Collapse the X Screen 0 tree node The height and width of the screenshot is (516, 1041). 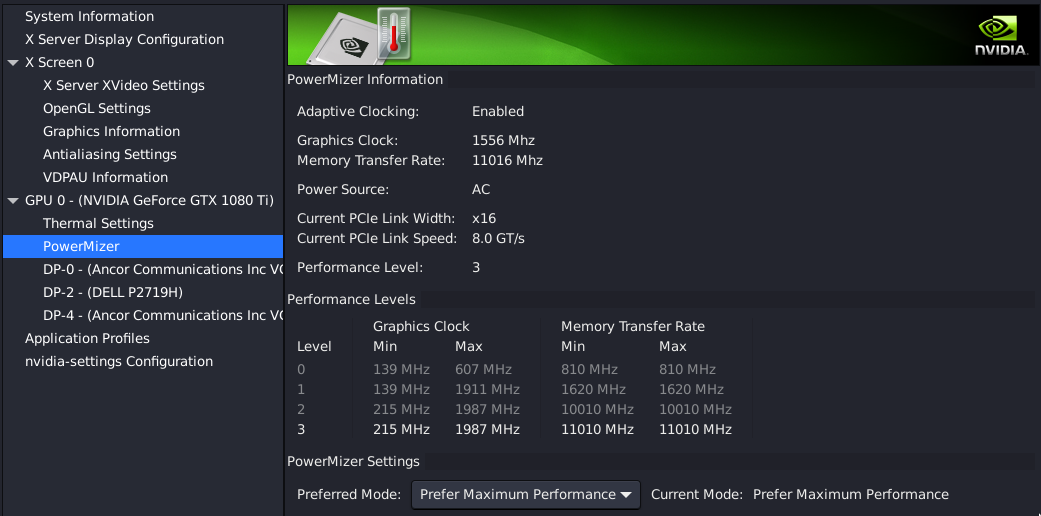pyautogui.click(x=13, y=63)
